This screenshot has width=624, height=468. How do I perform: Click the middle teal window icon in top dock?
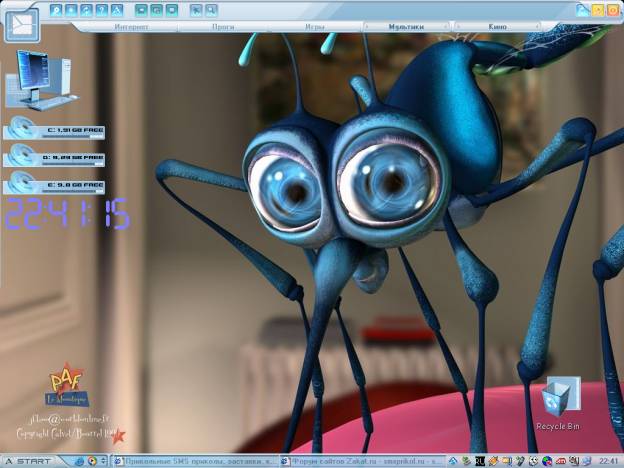(156, 10)
